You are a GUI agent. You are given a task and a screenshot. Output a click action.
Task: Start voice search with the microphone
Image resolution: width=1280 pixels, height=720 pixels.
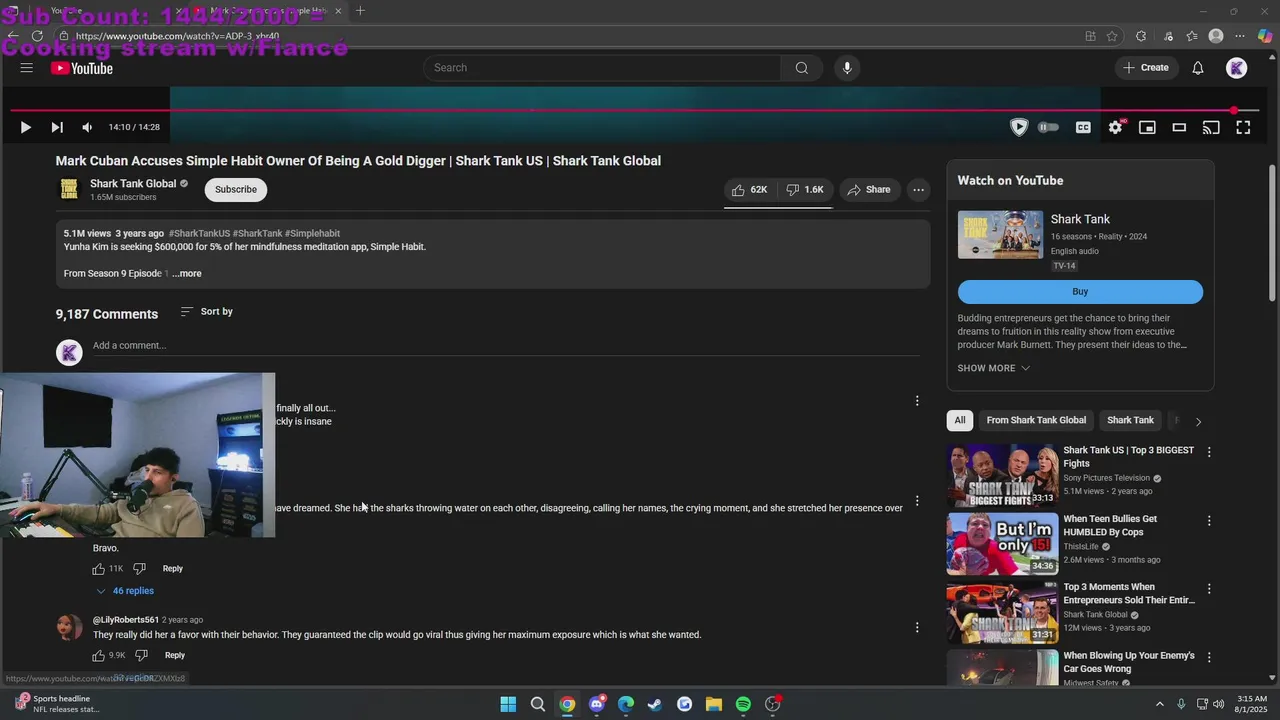pos(847,68)
